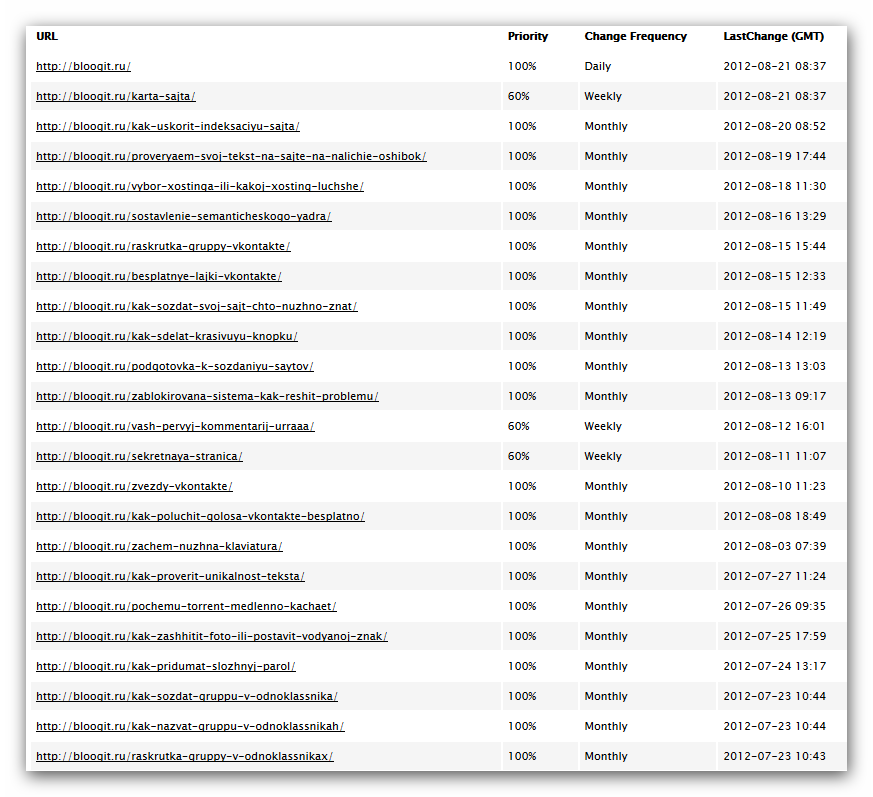Open pochemu-torrent-medlenno-kachaet link
Image resolution: width=873 pixels, height=797 pixels.
187,607
